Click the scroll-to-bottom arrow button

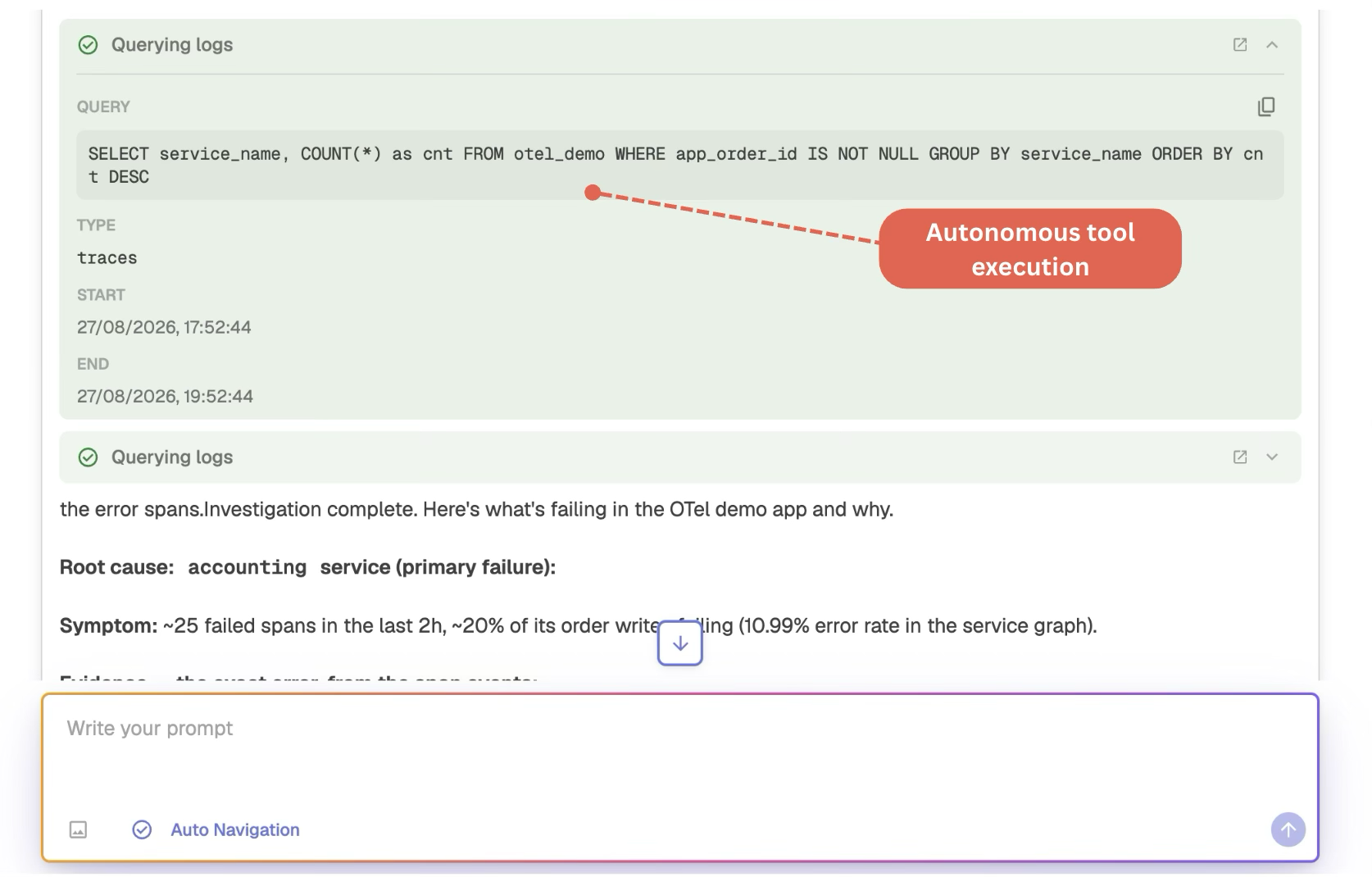pyautogui.click(x=680, y=643)
